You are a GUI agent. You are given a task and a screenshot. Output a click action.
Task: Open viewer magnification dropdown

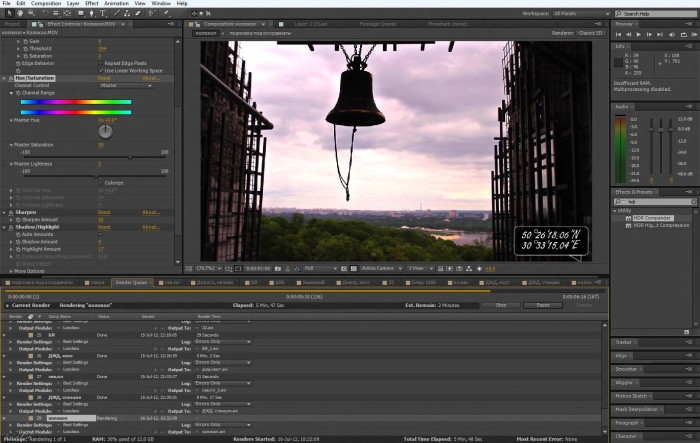click(x=208, y=269)
